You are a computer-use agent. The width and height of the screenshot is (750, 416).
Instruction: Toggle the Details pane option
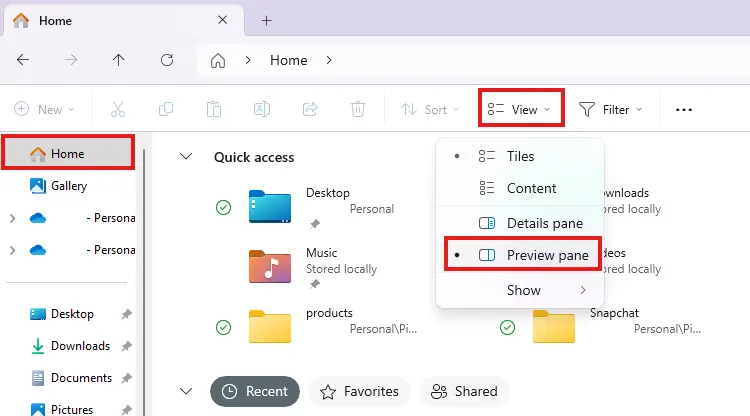pyautogui.click(x=520, y=223)
